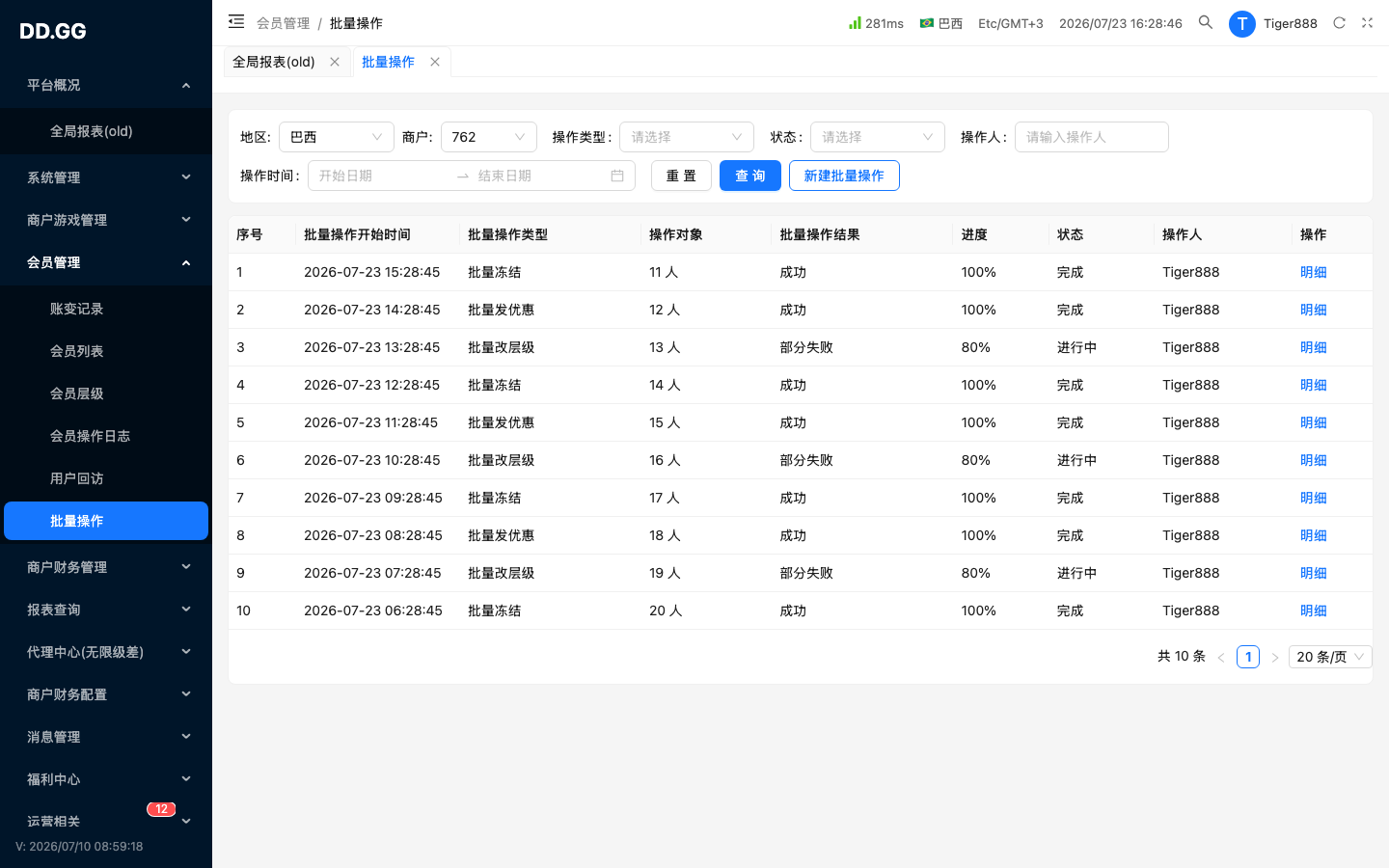Select 批量操作 in the sidebar

click(106, 521)
